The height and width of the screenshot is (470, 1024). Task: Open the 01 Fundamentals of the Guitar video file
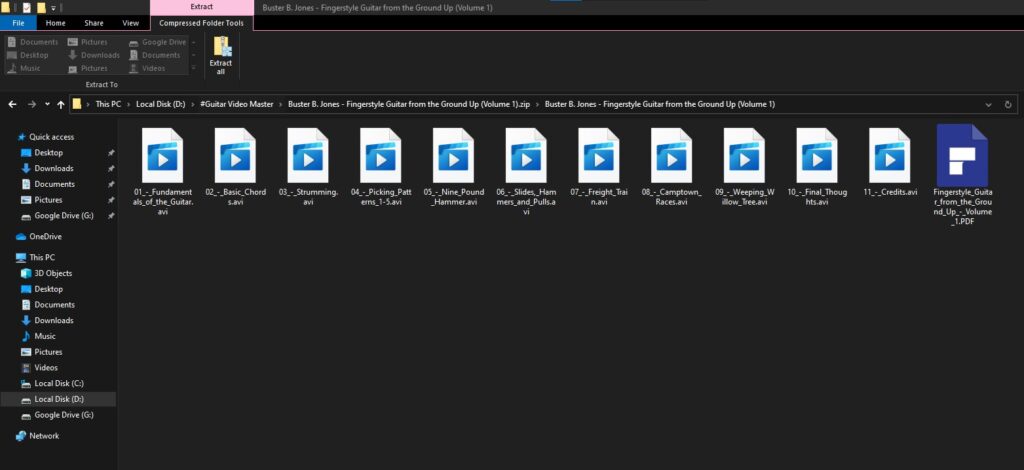[162, 158]
